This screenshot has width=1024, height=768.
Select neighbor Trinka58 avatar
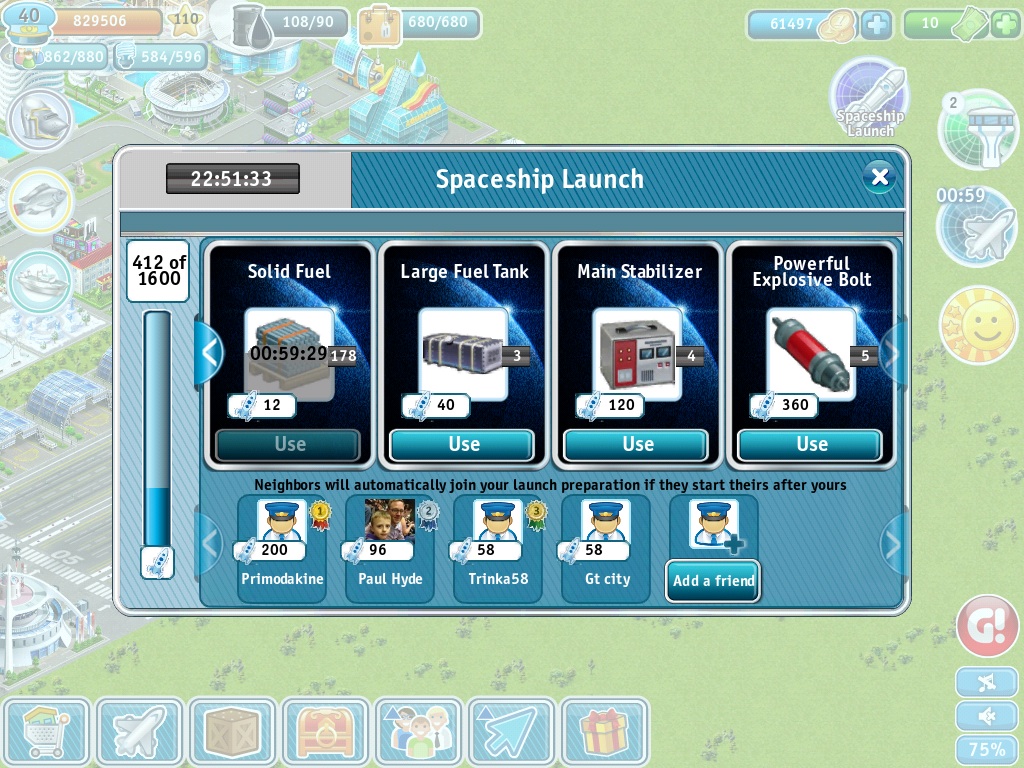[498, 521]
